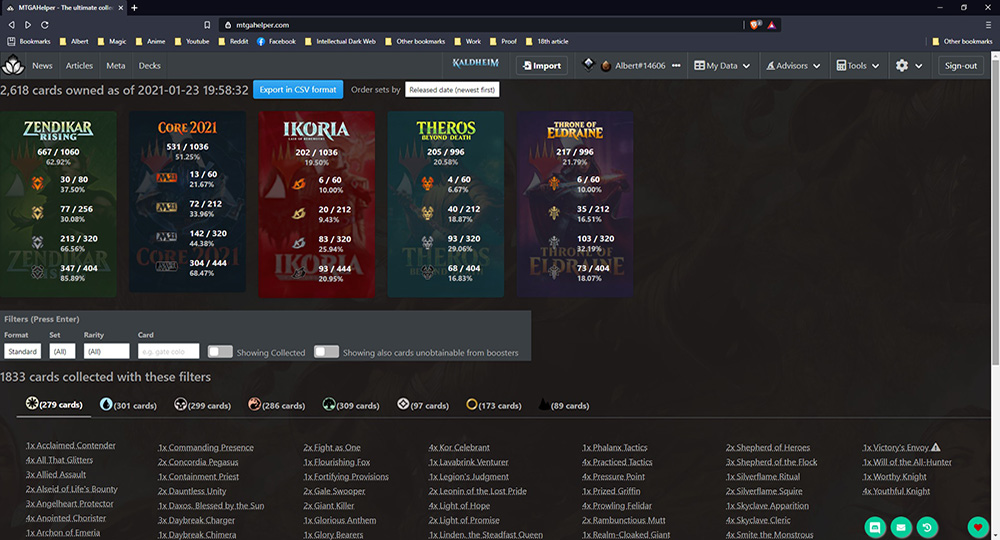Open the 2x Fight as One link

pos(332,447)
